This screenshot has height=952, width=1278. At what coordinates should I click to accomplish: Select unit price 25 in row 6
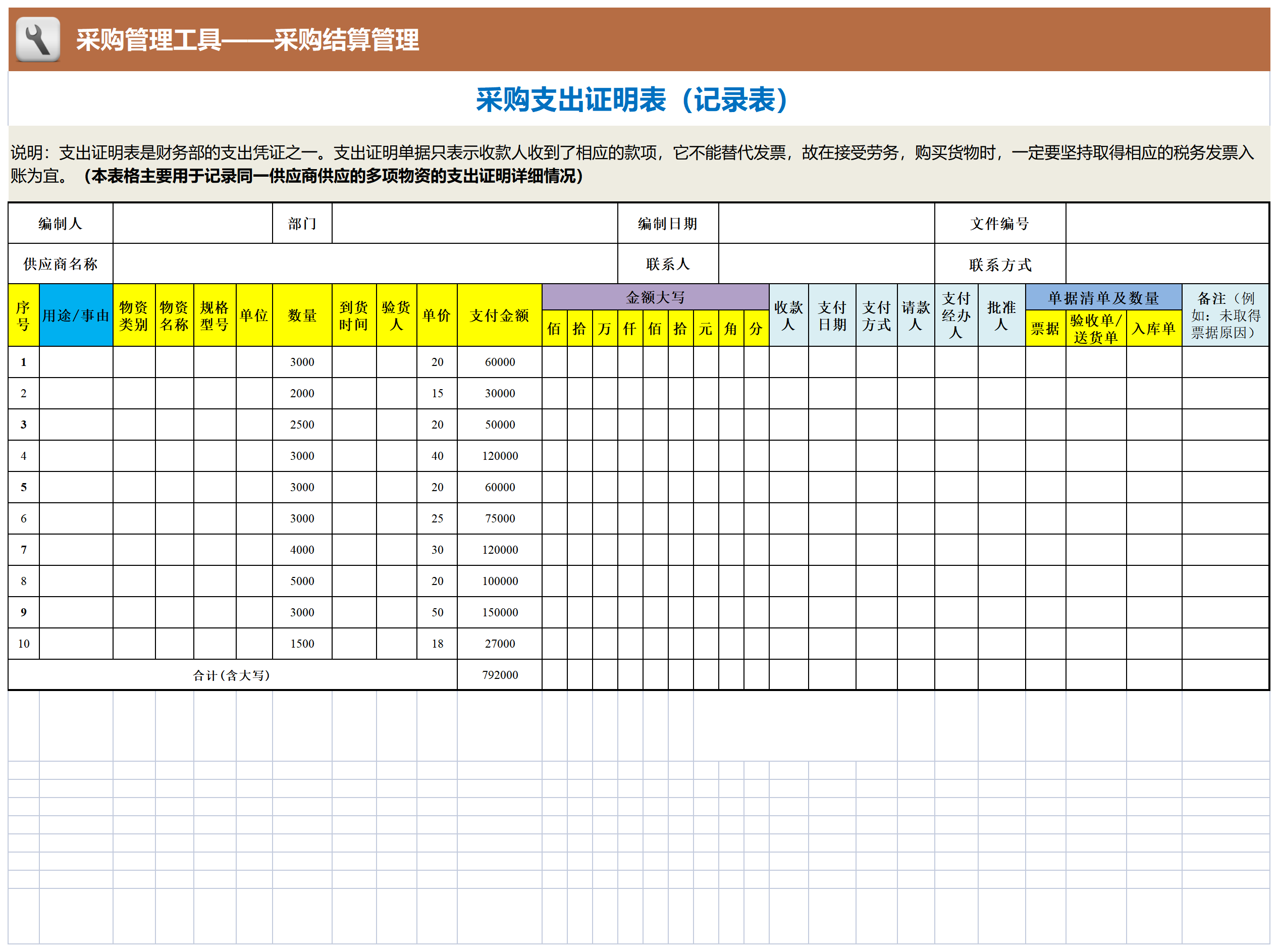(437, 518)
